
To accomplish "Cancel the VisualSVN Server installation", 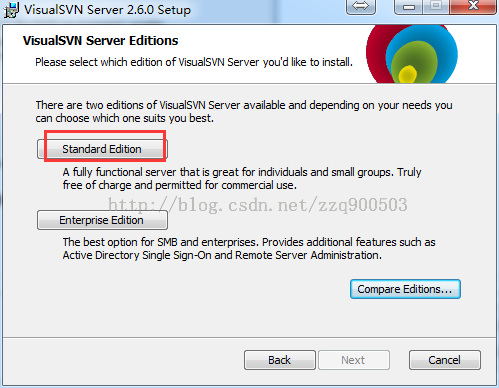I will click(445, 360).
